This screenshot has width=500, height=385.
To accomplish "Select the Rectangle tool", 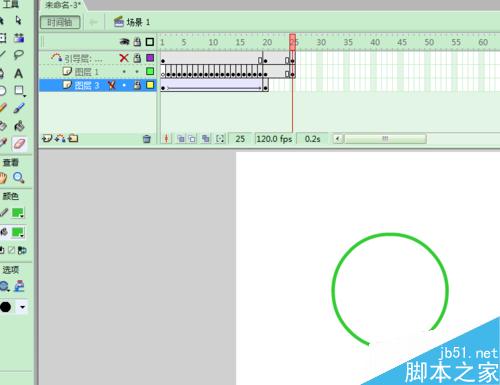I will (x=19, y=90).
